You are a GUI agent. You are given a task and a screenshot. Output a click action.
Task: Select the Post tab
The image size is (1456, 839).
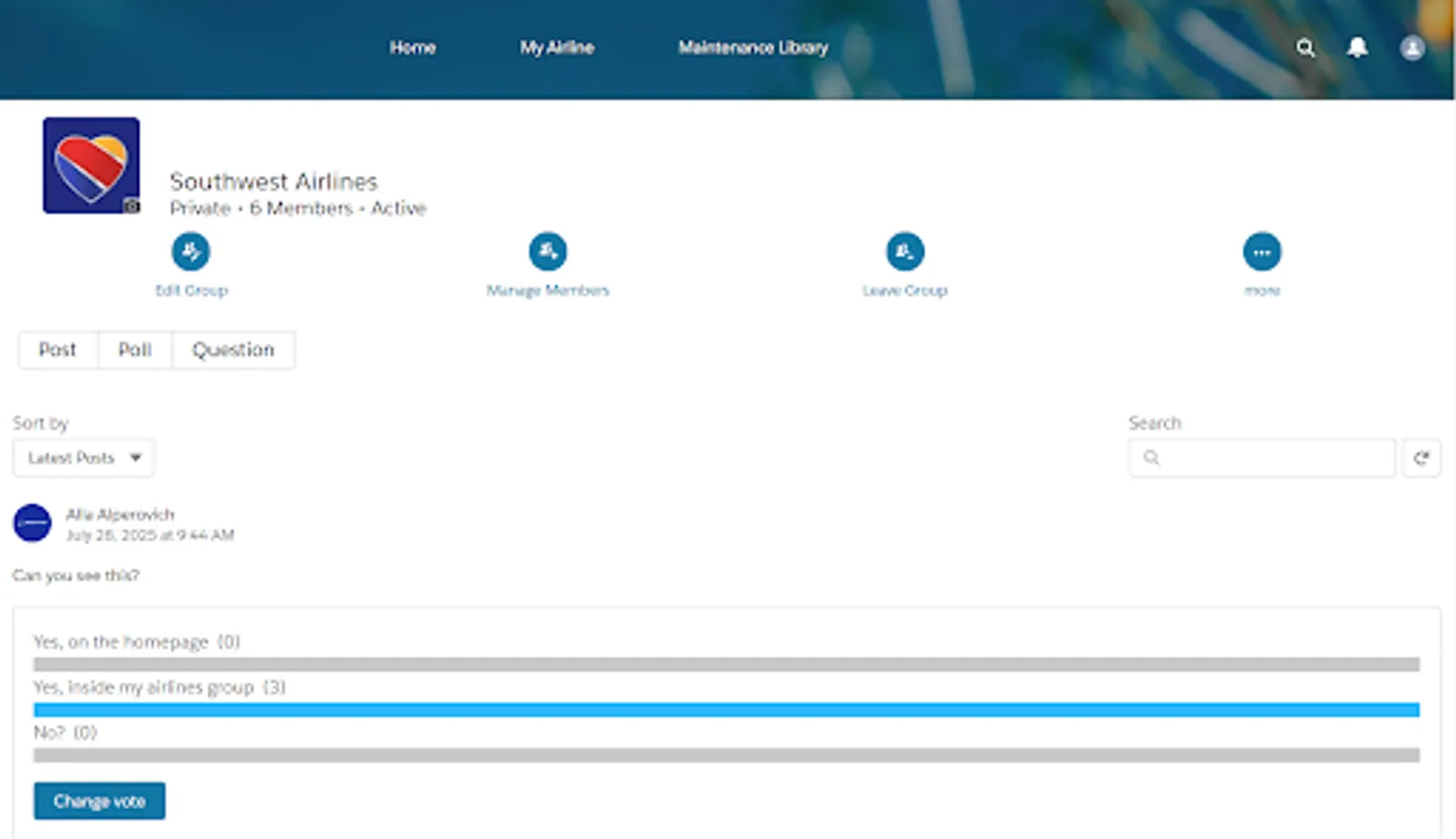pyautogui.click(x=58, y=350)
